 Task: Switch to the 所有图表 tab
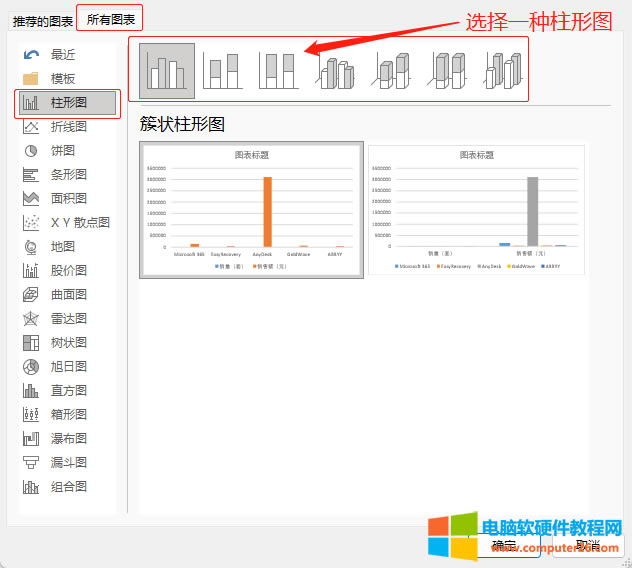click(110, 19)
